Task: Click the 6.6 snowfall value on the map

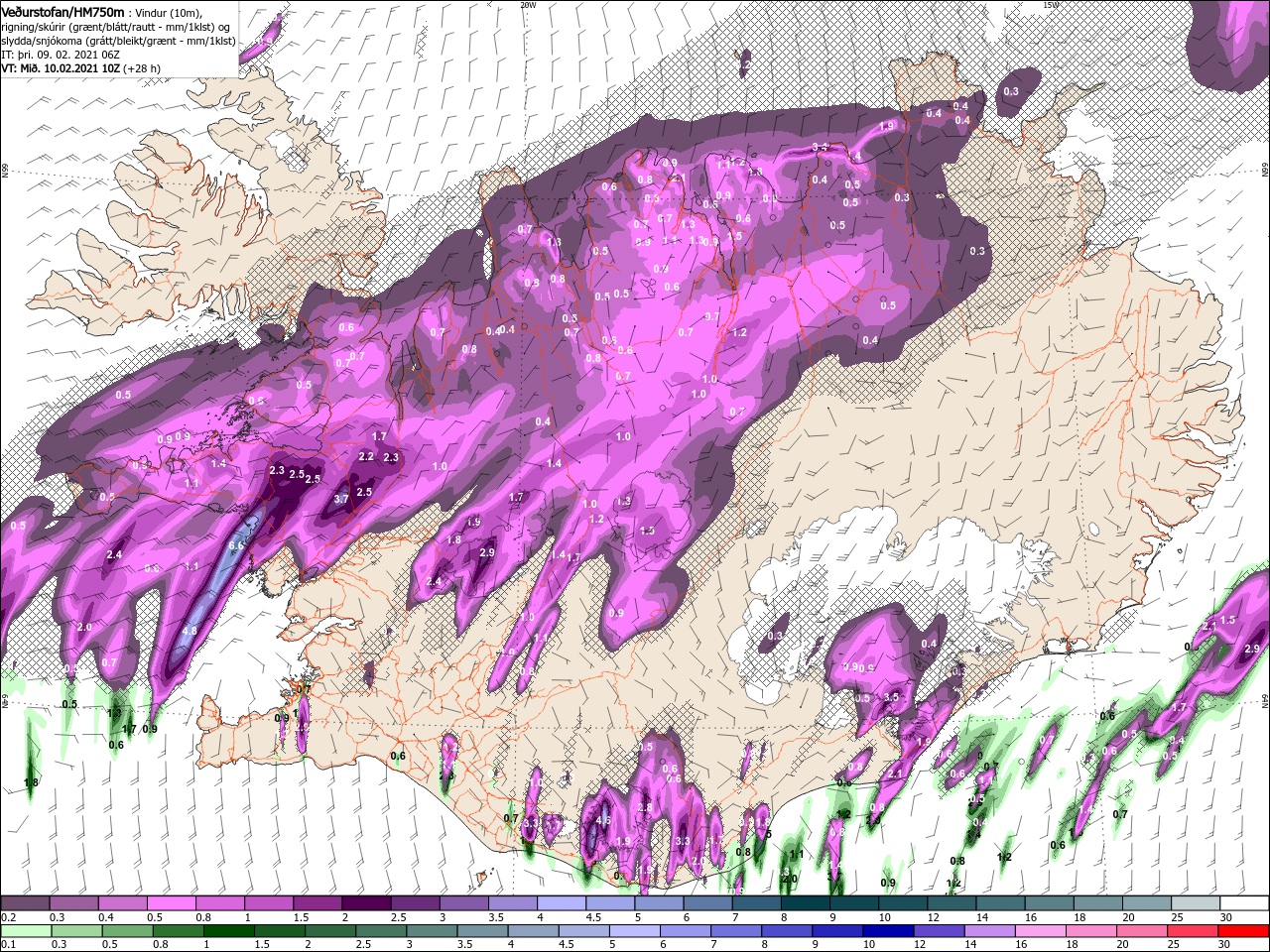Action: (236, 545)
